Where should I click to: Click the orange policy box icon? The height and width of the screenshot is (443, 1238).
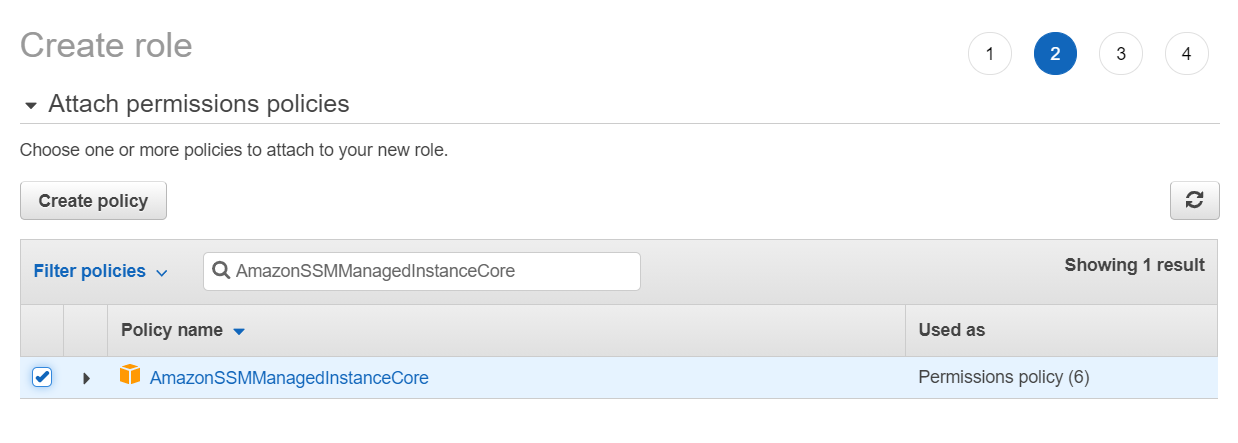click(x=130, y=376)
